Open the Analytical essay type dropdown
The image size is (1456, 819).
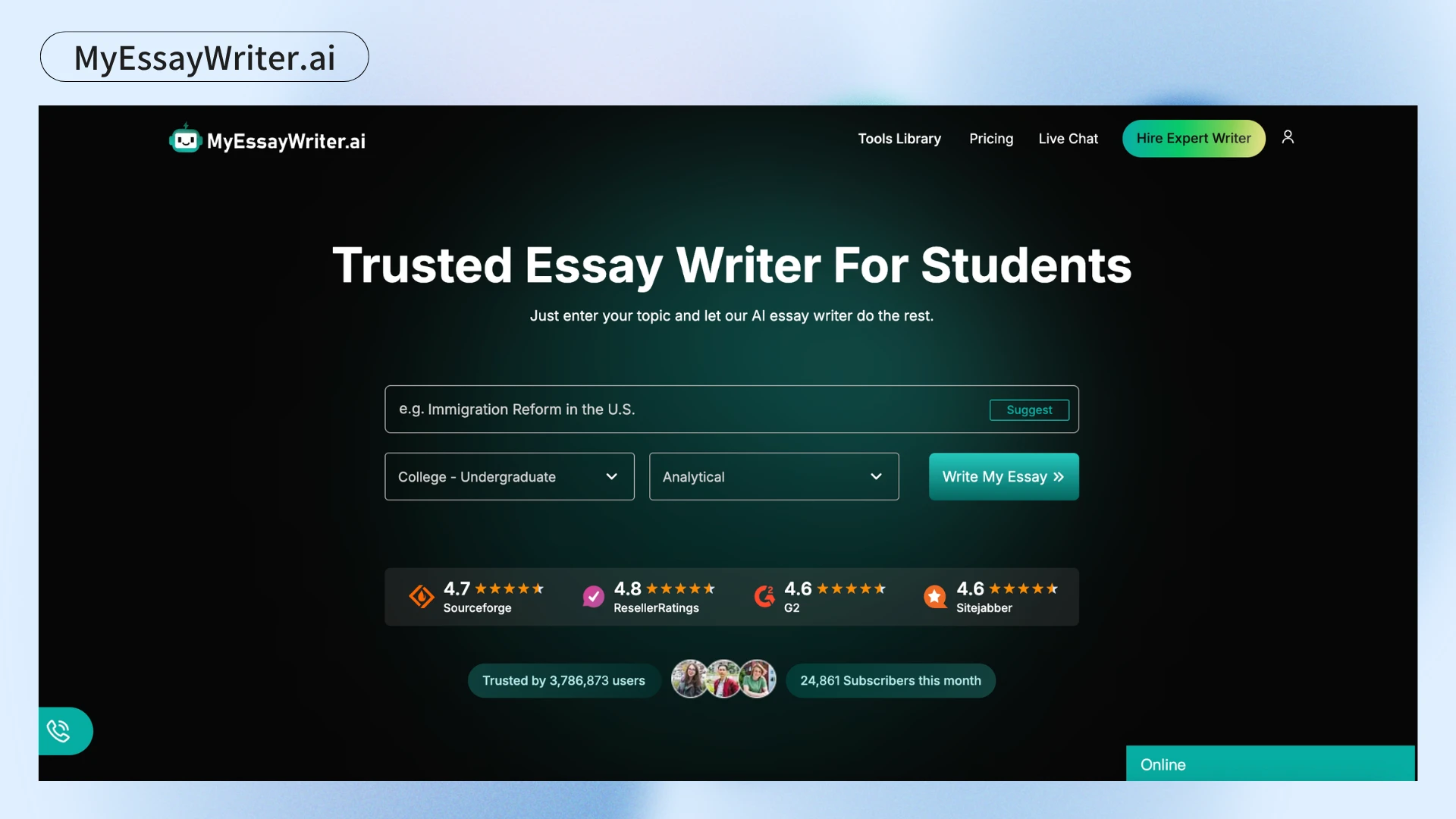(773, 477)
